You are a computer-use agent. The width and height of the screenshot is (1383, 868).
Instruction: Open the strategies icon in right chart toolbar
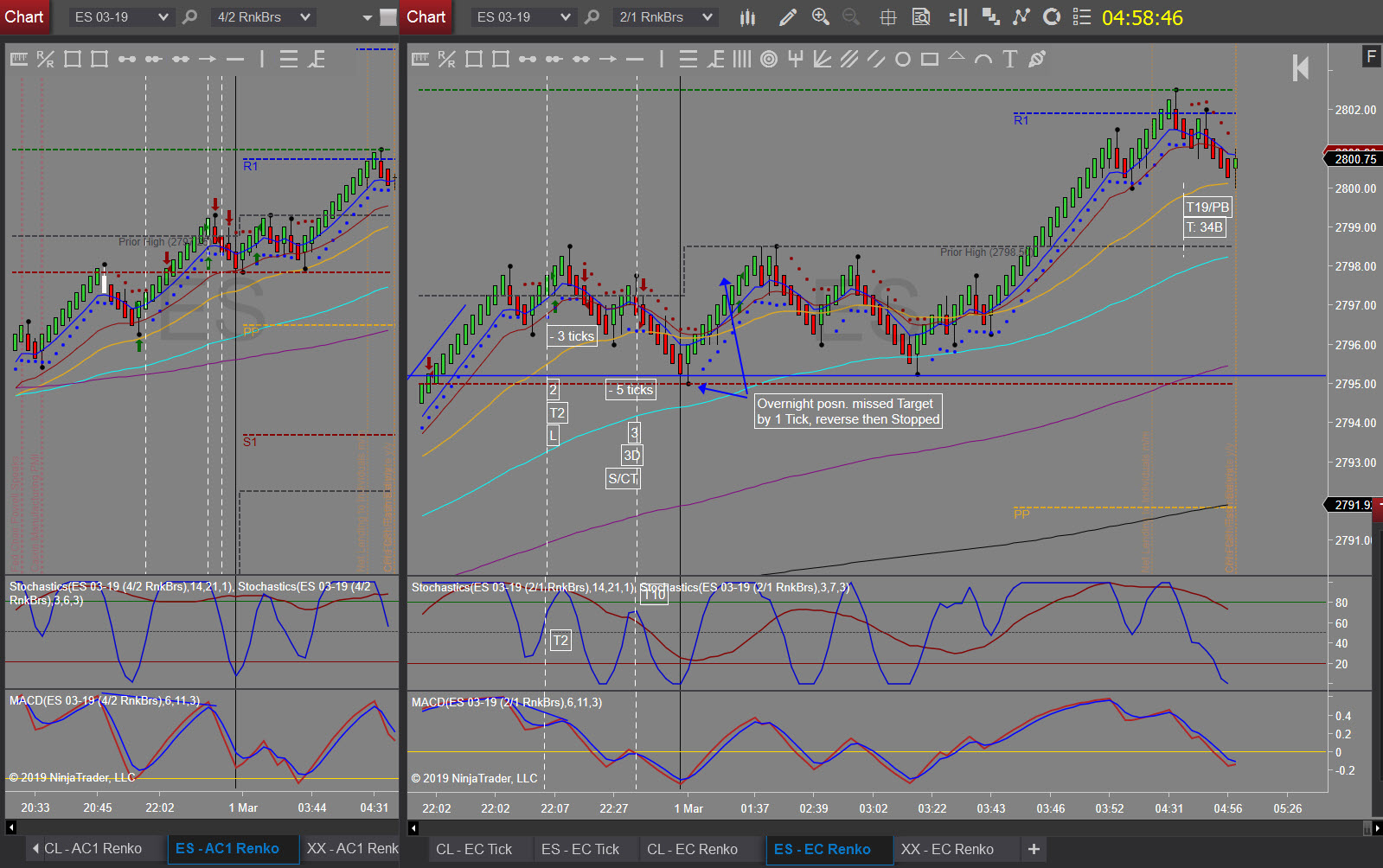coord(1021,17)
